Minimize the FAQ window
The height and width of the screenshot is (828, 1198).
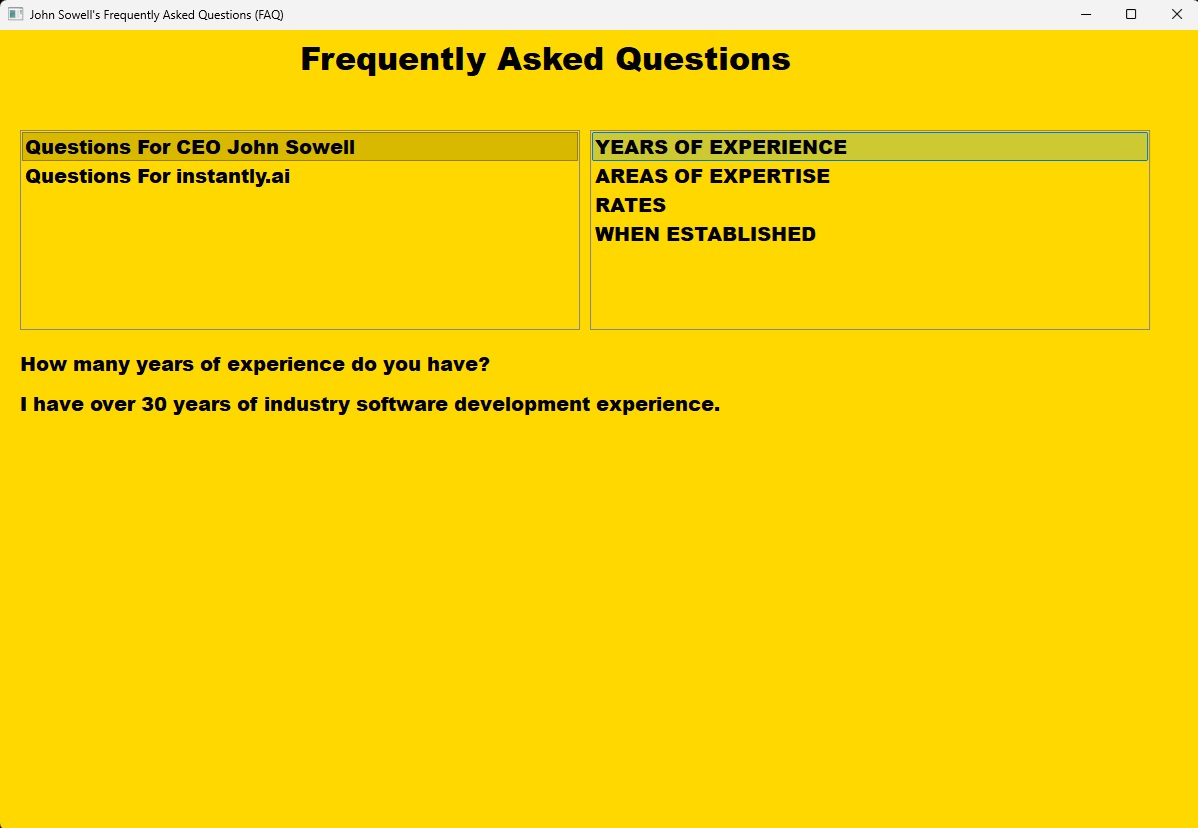pyautogui.click(x=1085, y=15)
